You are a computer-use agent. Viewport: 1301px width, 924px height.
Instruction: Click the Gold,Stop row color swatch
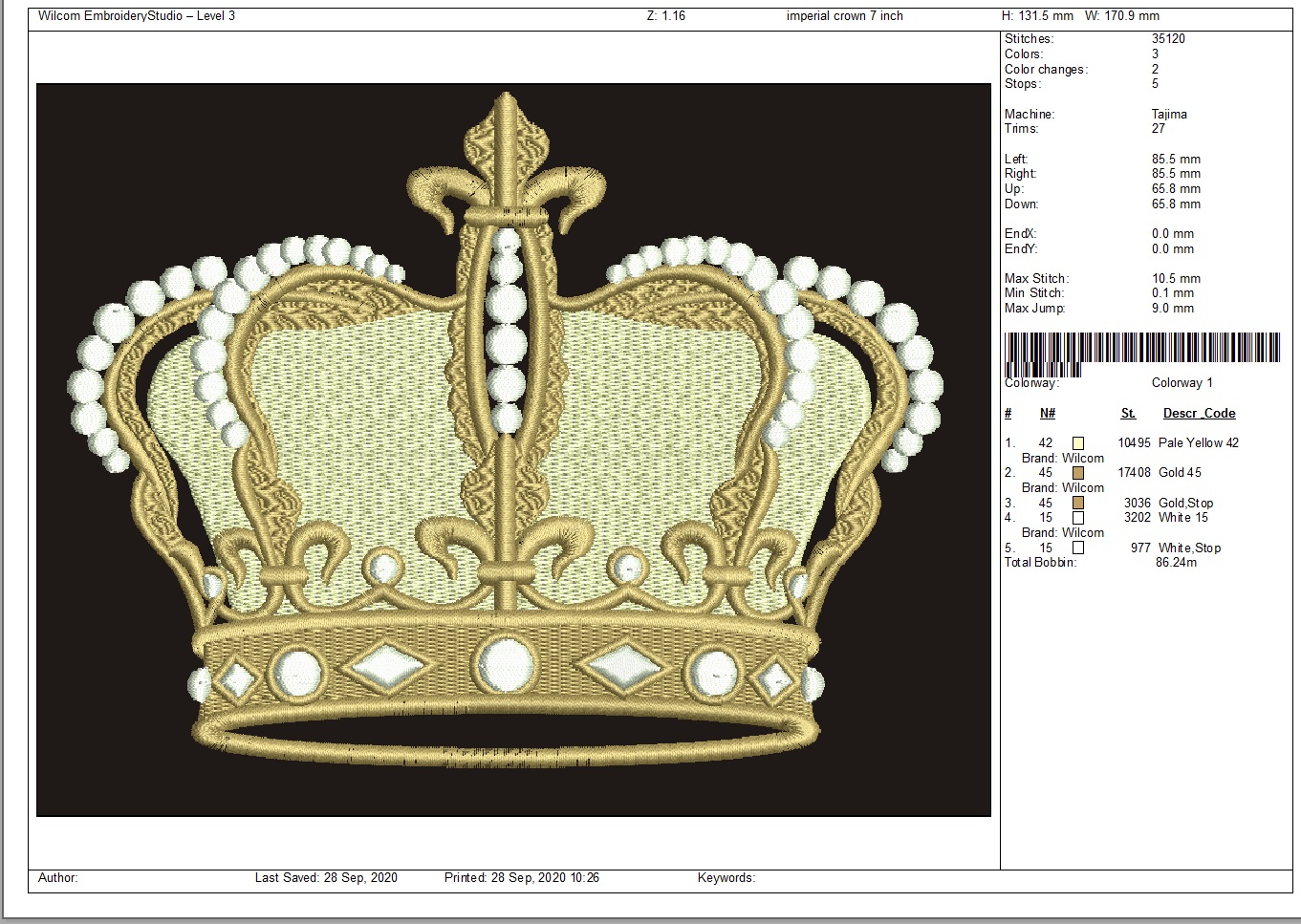[1078, 503]
